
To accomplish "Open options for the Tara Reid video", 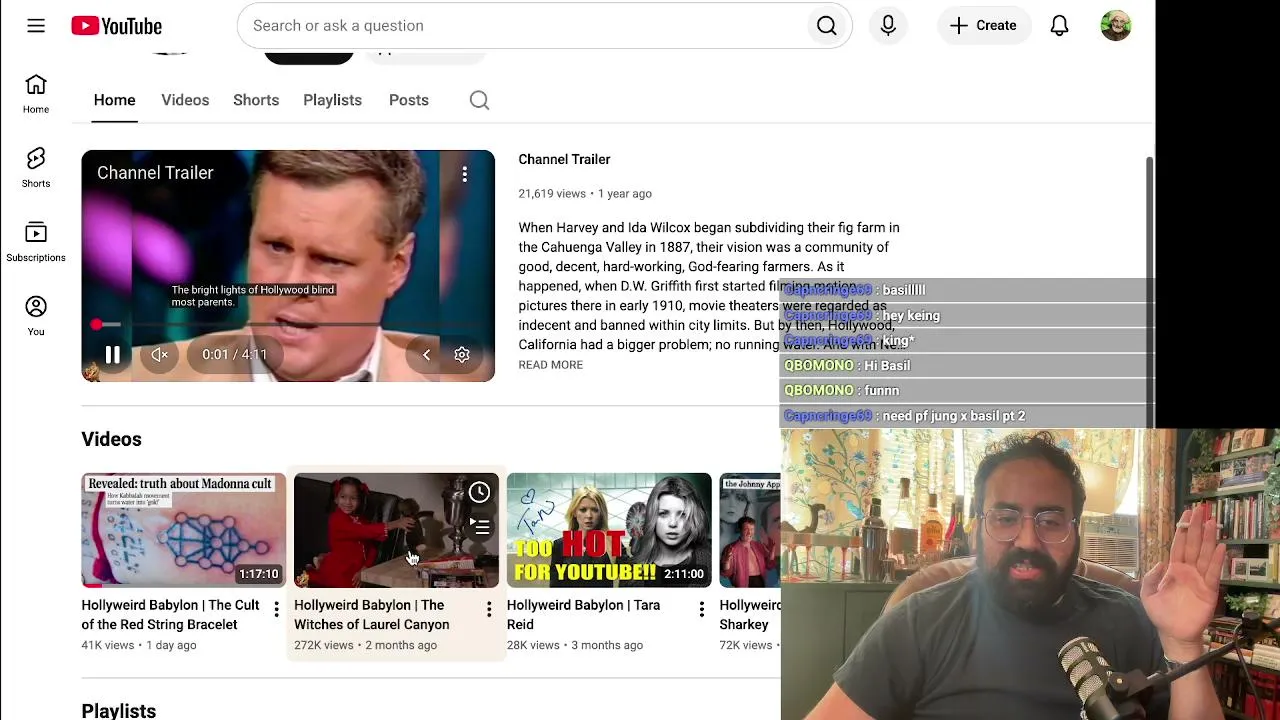I will [x=701, y=609].
